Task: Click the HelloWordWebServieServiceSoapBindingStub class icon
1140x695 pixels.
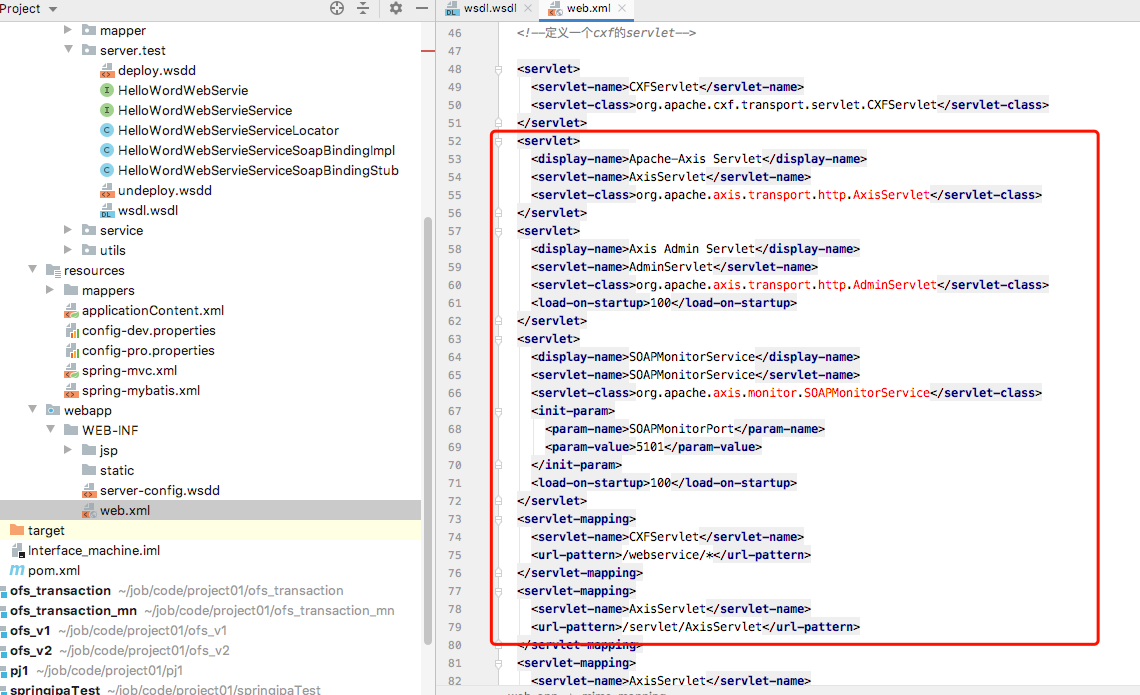Action: coord(107,170)
